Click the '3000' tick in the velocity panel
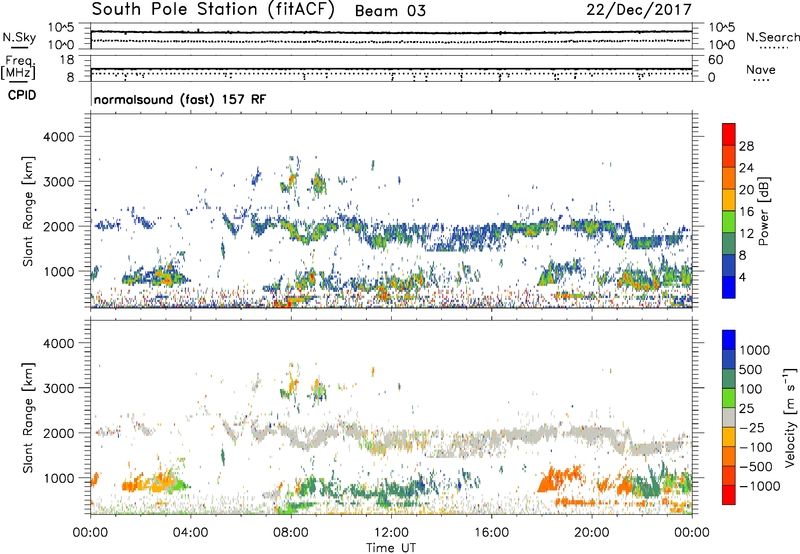 coord(58,388)
